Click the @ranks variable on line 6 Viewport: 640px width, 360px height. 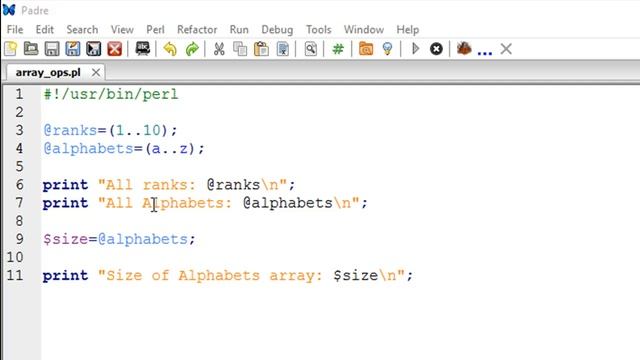[233, 185]
